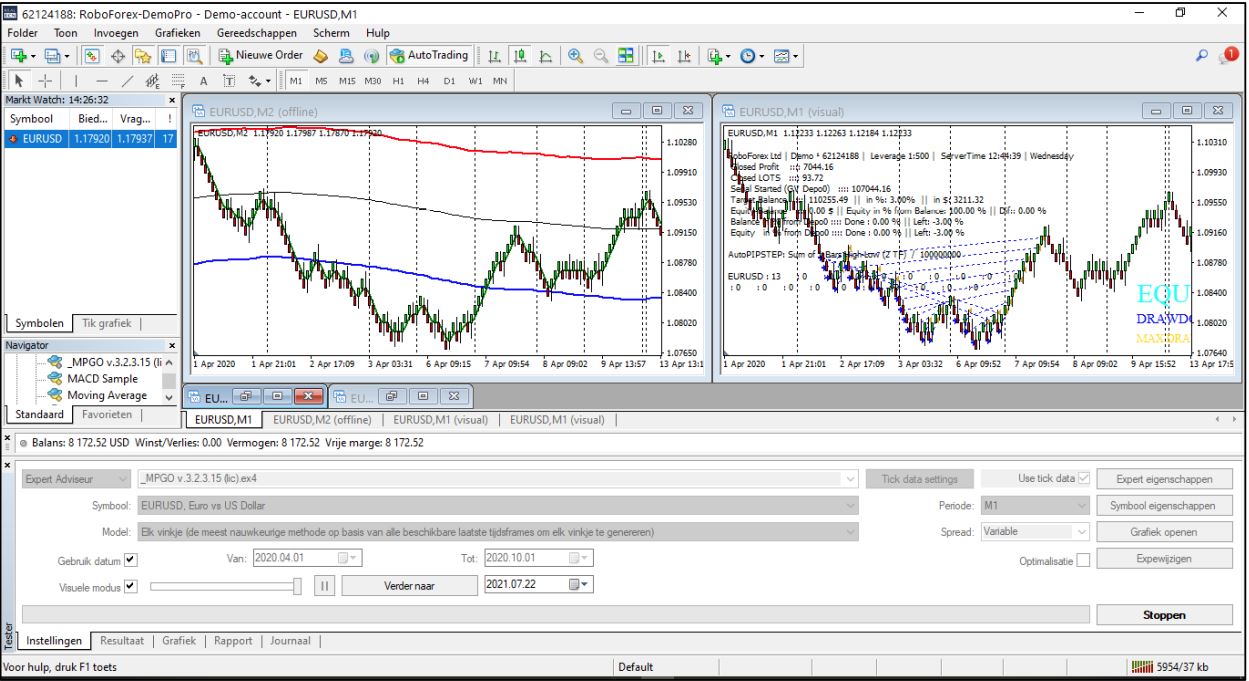Select the horizontal line drawing tool
This screenshot has height=681, width=1249.
pyautogui.click(x=101, y=79)
